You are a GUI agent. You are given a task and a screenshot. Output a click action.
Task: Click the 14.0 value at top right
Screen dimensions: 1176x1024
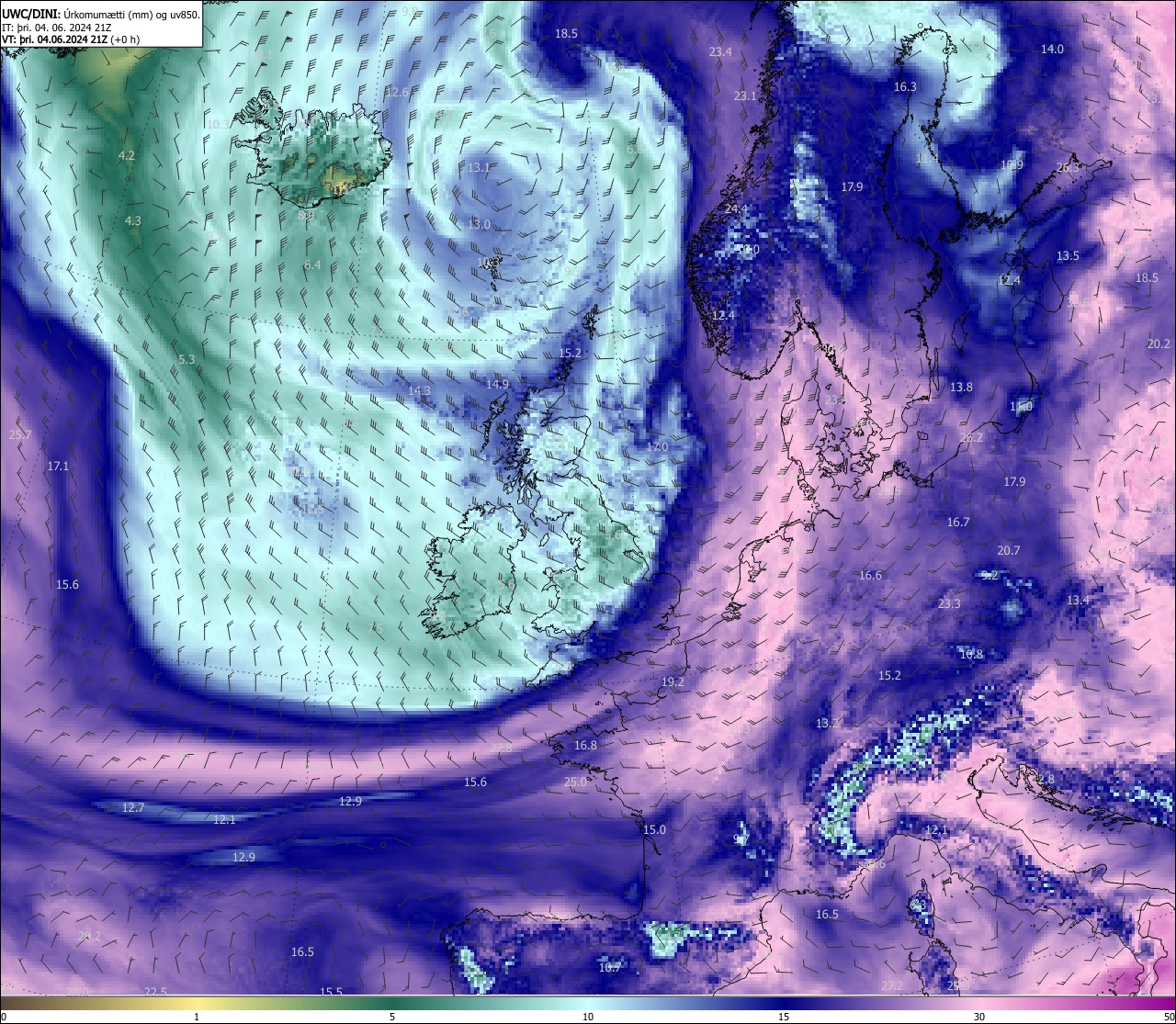pyautogui.click(x=1052, y=50)
